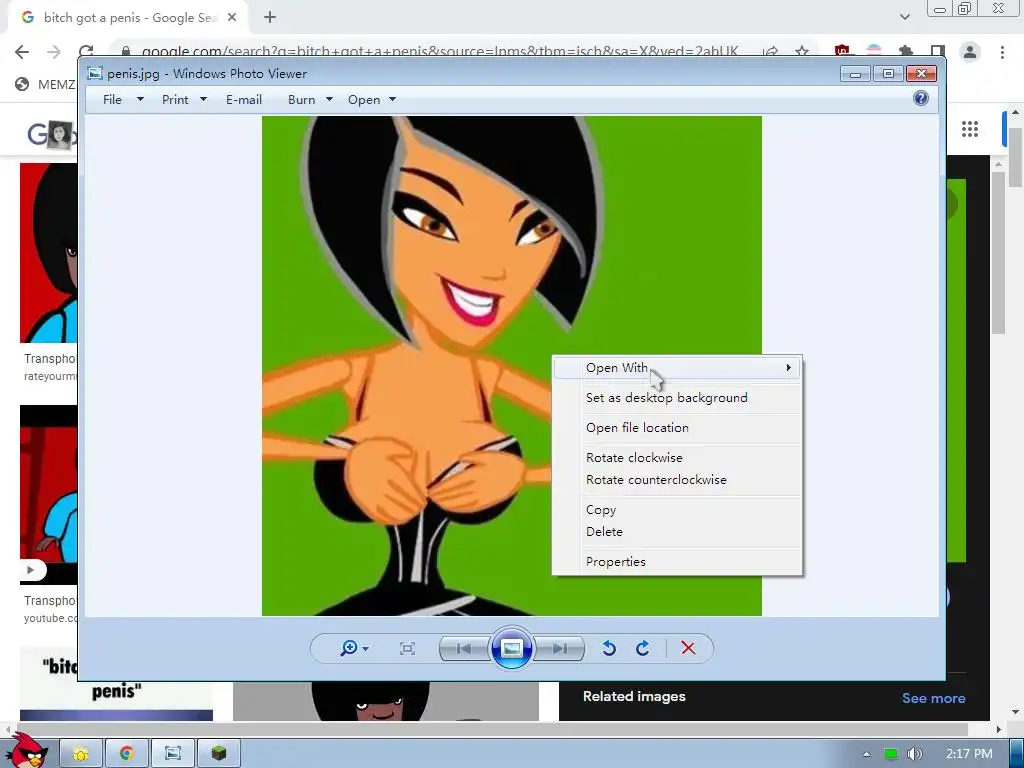Close the Google Search tab

(232, 18)
